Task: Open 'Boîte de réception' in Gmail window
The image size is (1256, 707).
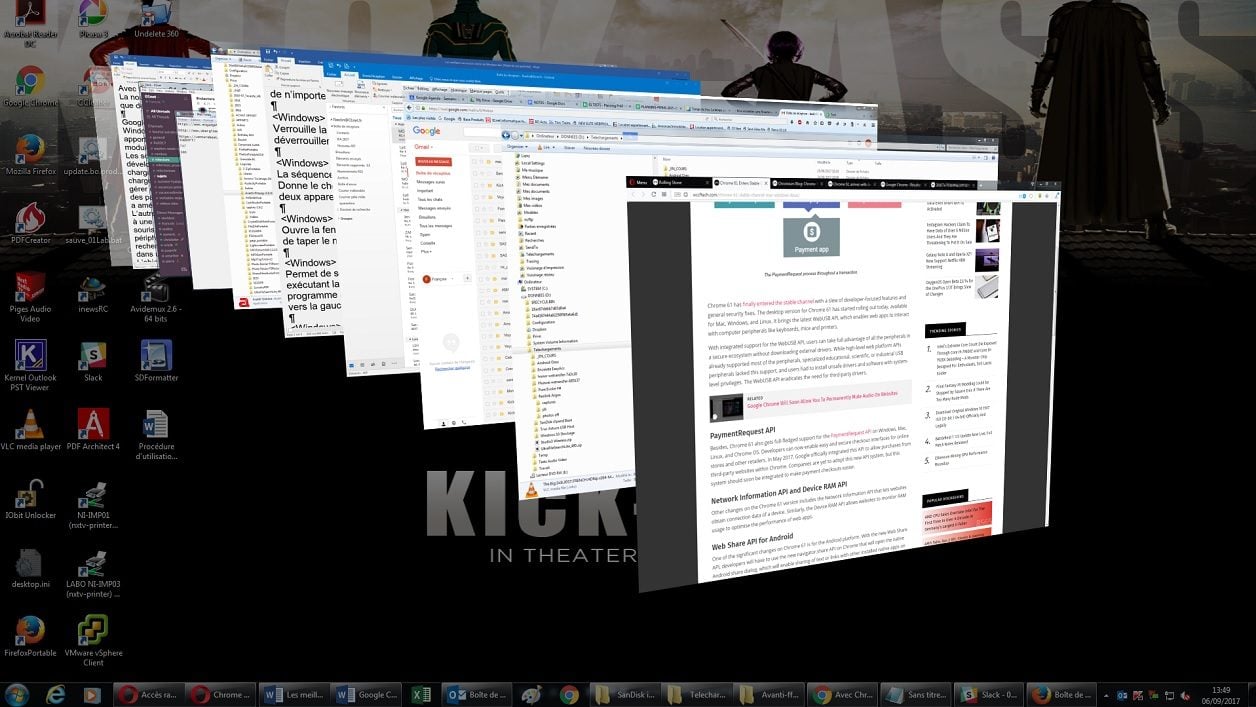Action: [434, 174]
